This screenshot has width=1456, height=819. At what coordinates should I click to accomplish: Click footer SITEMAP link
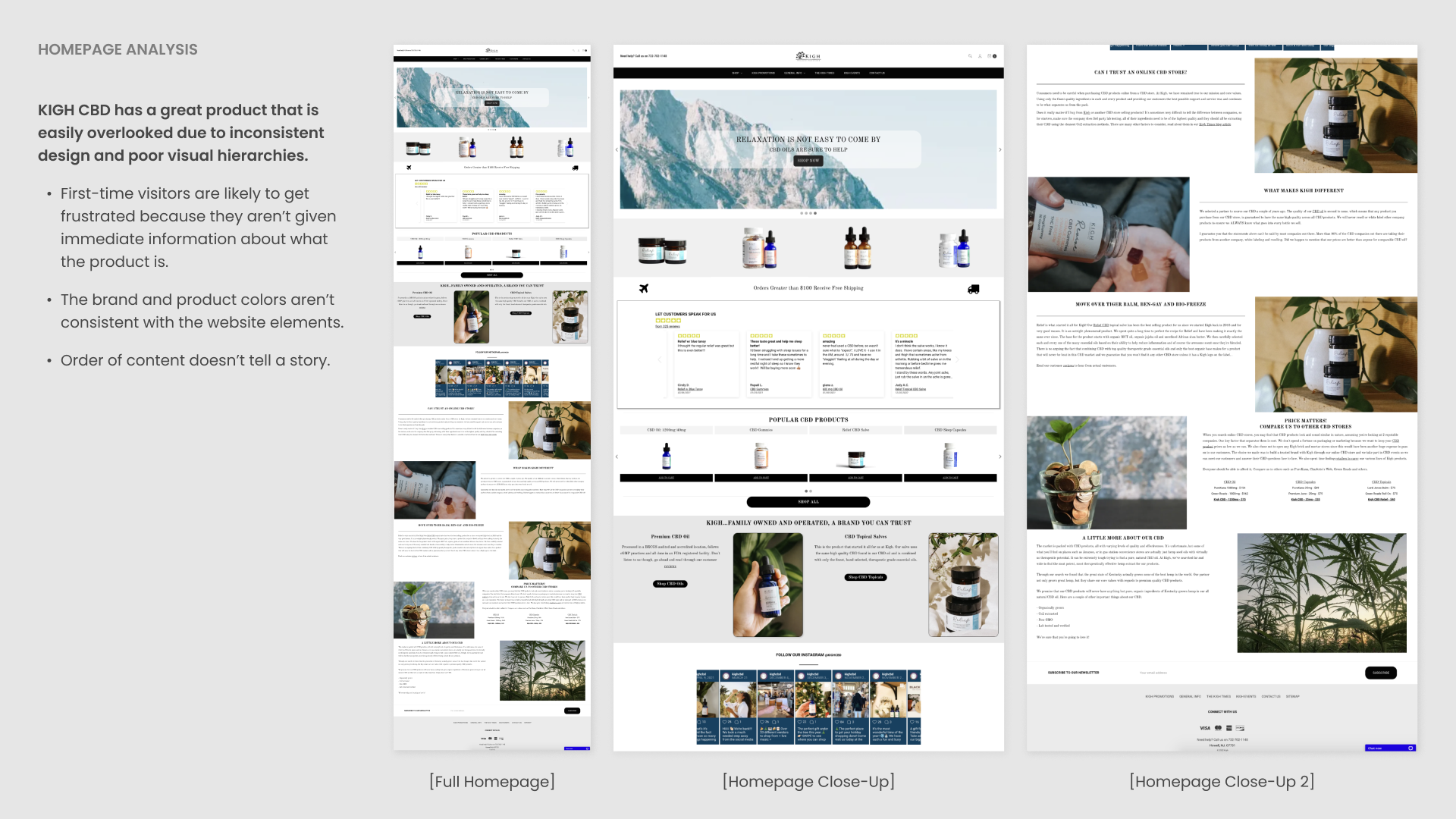(1293, 696)
